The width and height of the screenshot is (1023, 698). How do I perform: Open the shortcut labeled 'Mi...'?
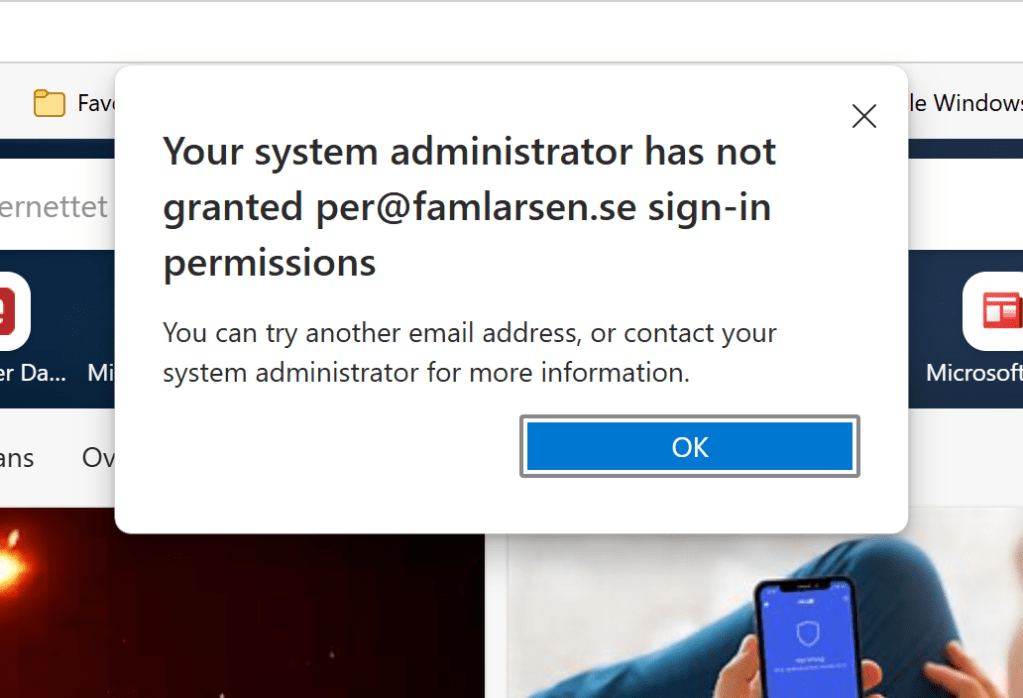click(101, 373)
